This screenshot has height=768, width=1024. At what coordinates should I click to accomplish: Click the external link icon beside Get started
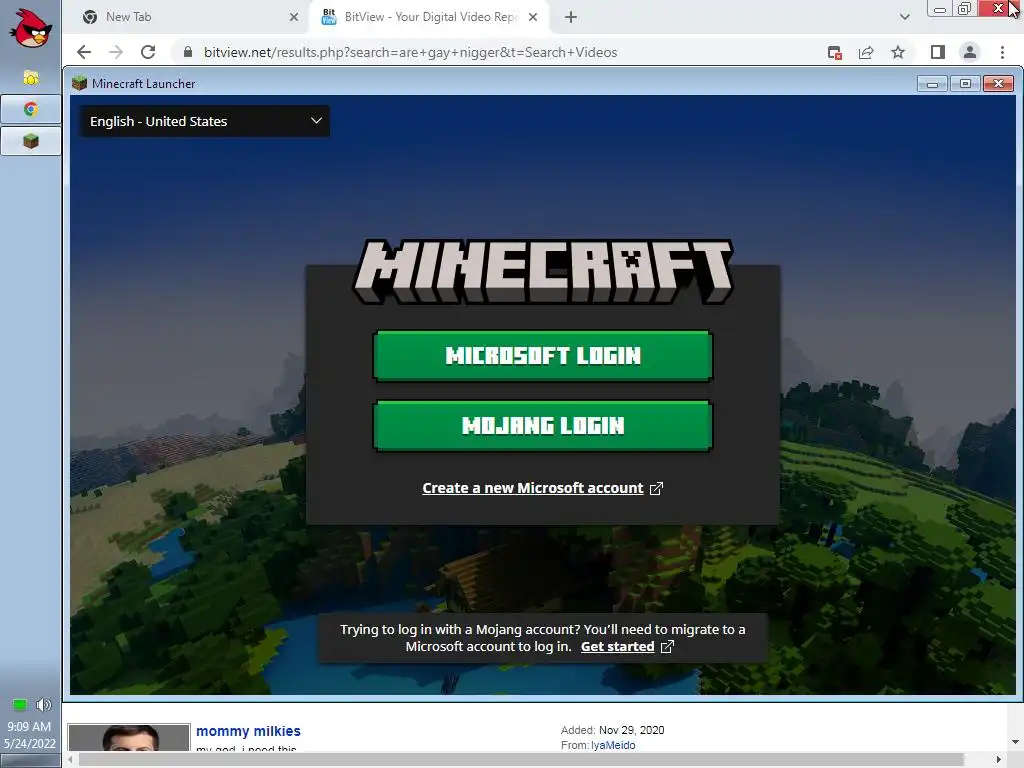click(667, 647)
